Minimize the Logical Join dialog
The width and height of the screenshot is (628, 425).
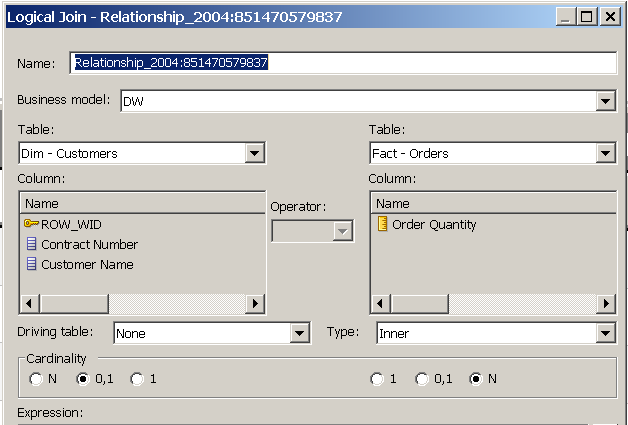pyautogui.click(x=565, y=17)
